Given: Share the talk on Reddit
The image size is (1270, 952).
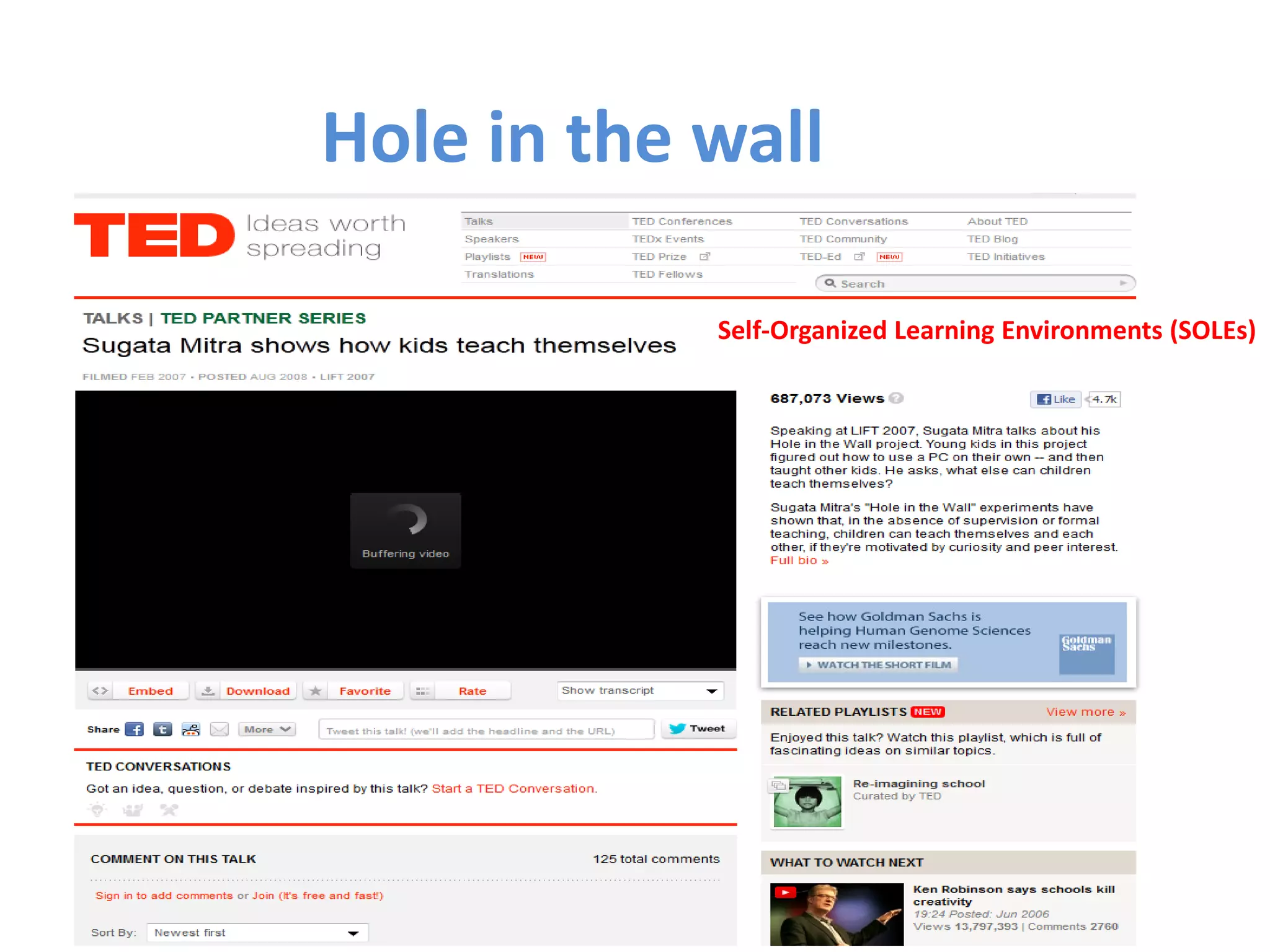Looking at the screenshot, I should (191, 729).
